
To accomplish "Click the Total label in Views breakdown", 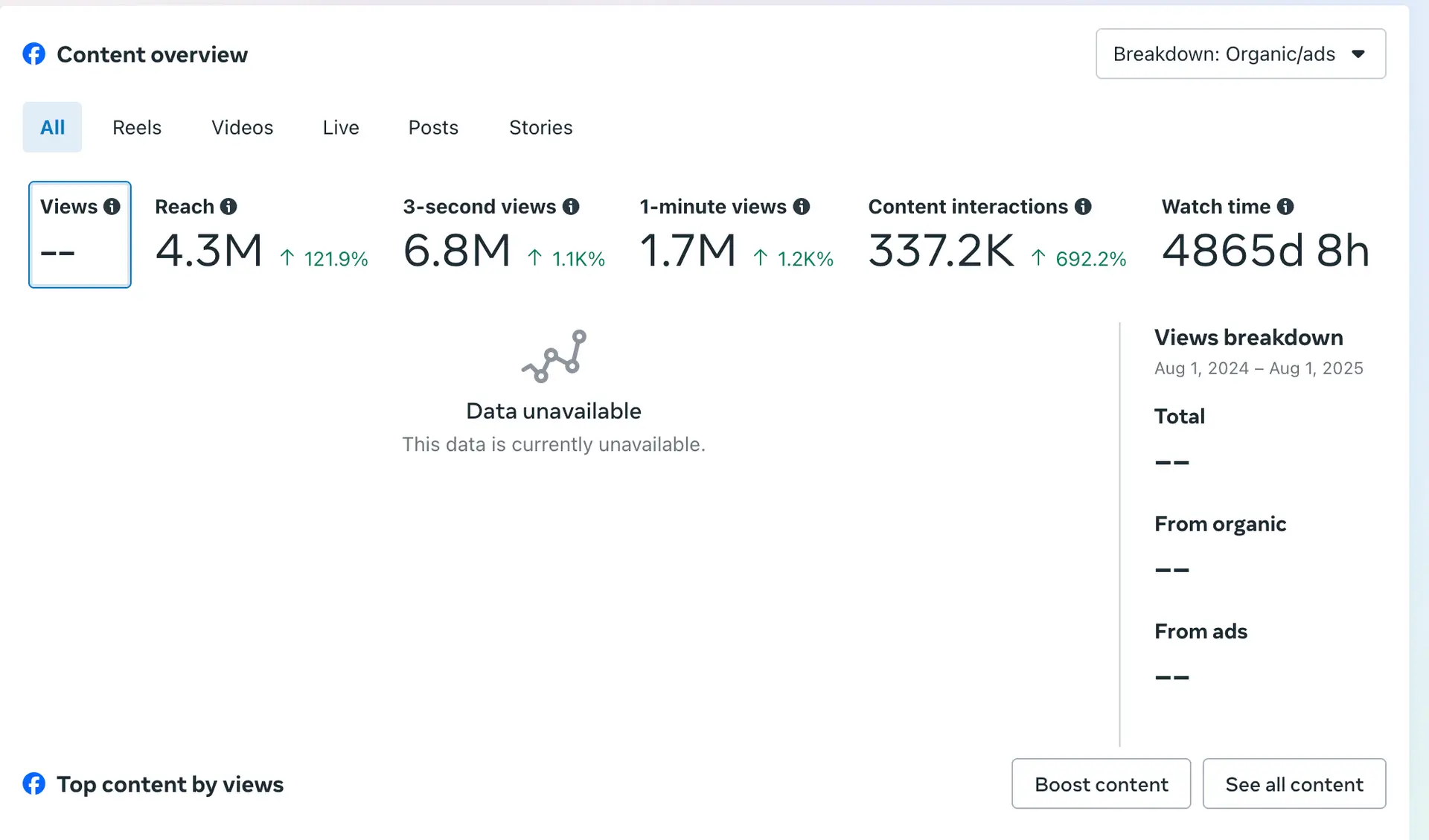I will click(1180, 417).
